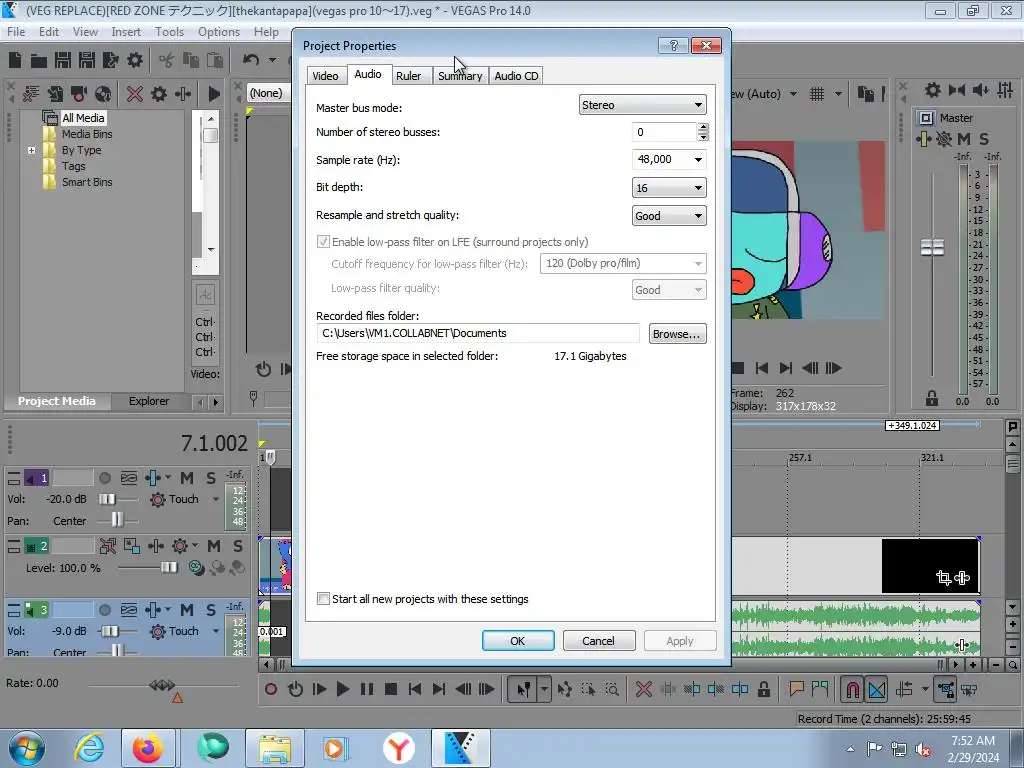
Task: Open the Tools menu
Action: click(169, 31)
